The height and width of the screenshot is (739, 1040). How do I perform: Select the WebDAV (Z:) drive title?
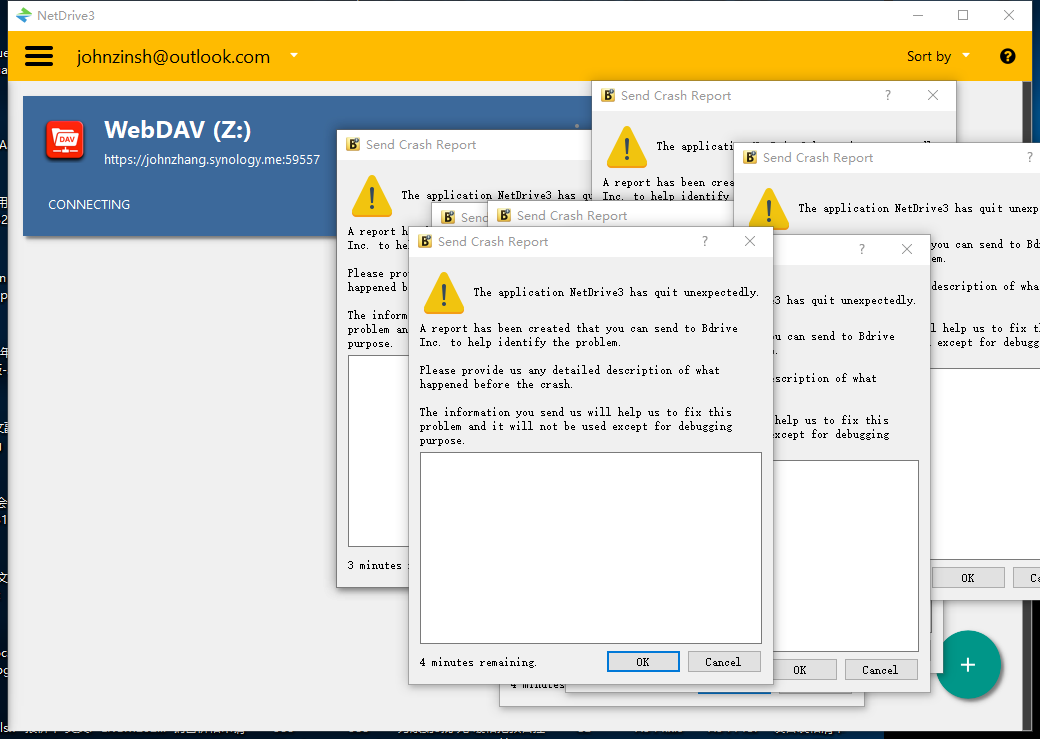[x=177, y=129]
